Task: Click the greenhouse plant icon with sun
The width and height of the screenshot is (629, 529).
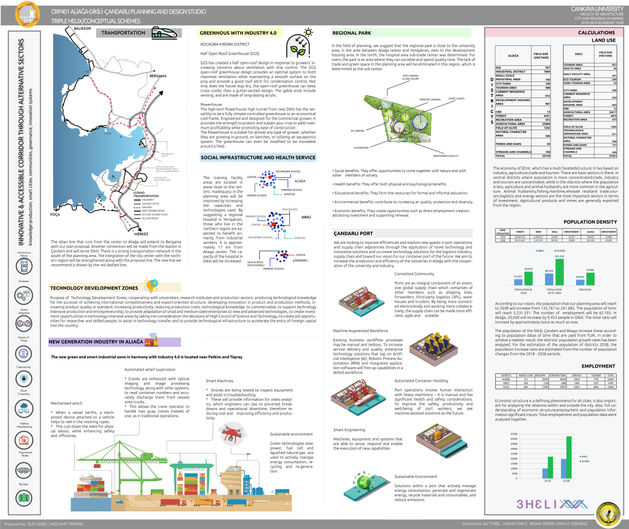Action: click(300, 43)
